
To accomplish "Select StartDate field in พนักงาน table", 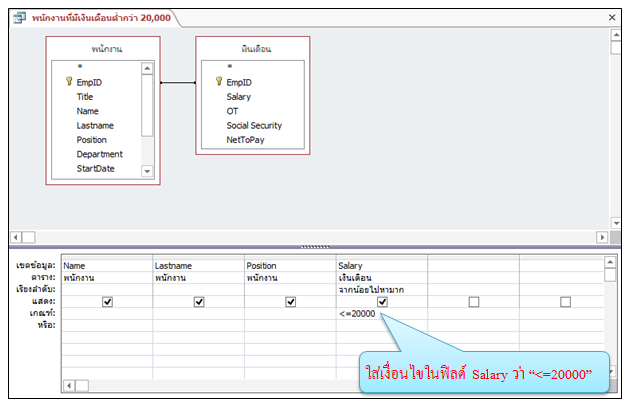I will coord(96,169).
